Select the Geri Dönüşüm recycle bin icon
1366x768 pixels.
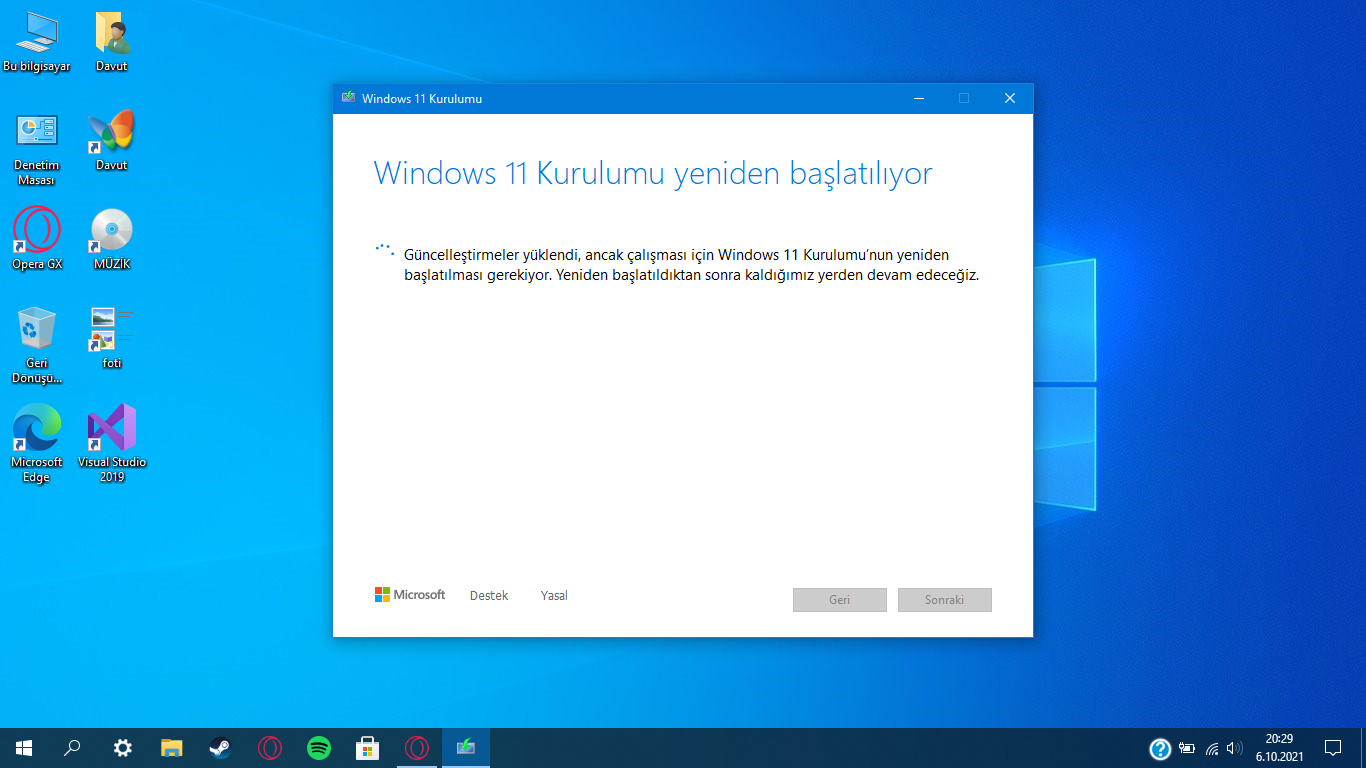tap(37, 346)
